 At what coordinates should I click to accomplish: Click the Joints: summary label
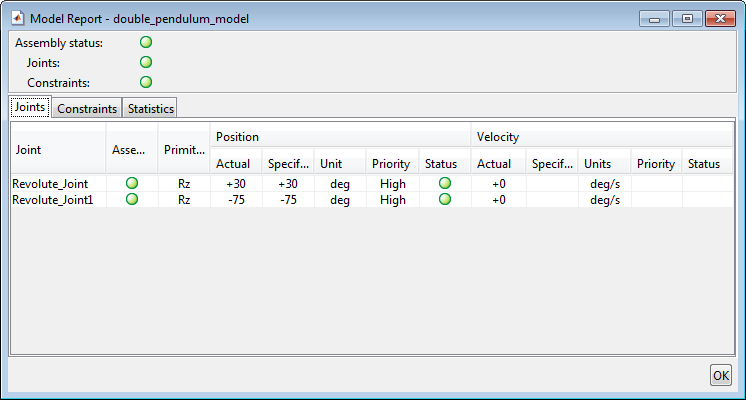pos(43,63)
